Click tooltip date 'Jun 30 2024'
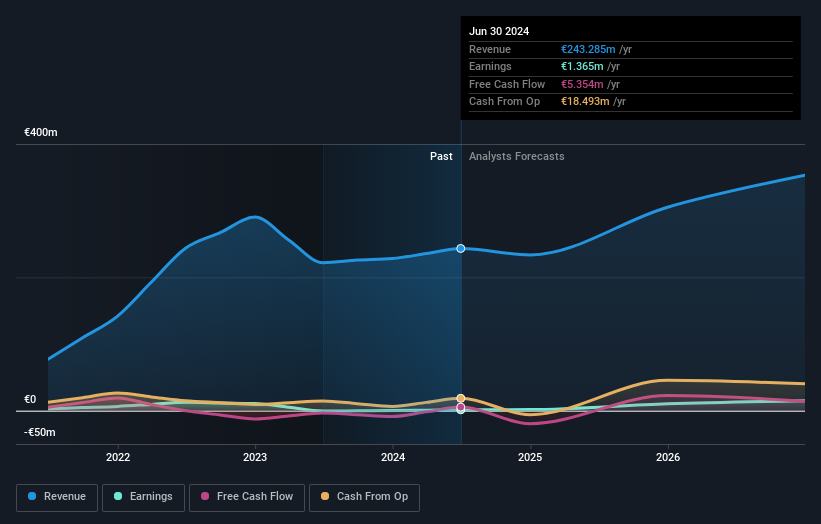The height and width of the screenshot is (524, 821). (499, 31)
